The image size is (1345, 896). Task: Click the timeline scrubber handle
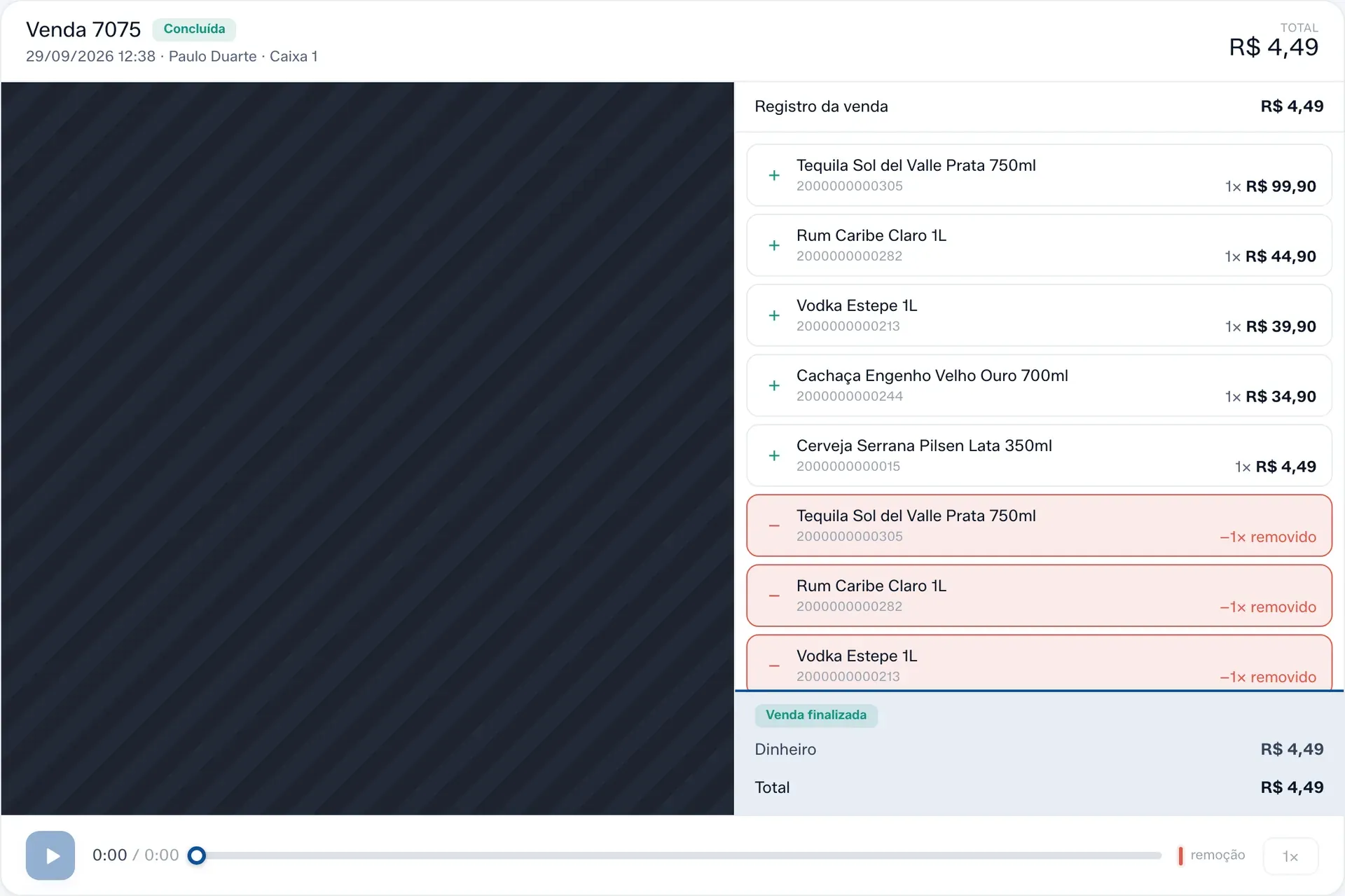[197, 855]
